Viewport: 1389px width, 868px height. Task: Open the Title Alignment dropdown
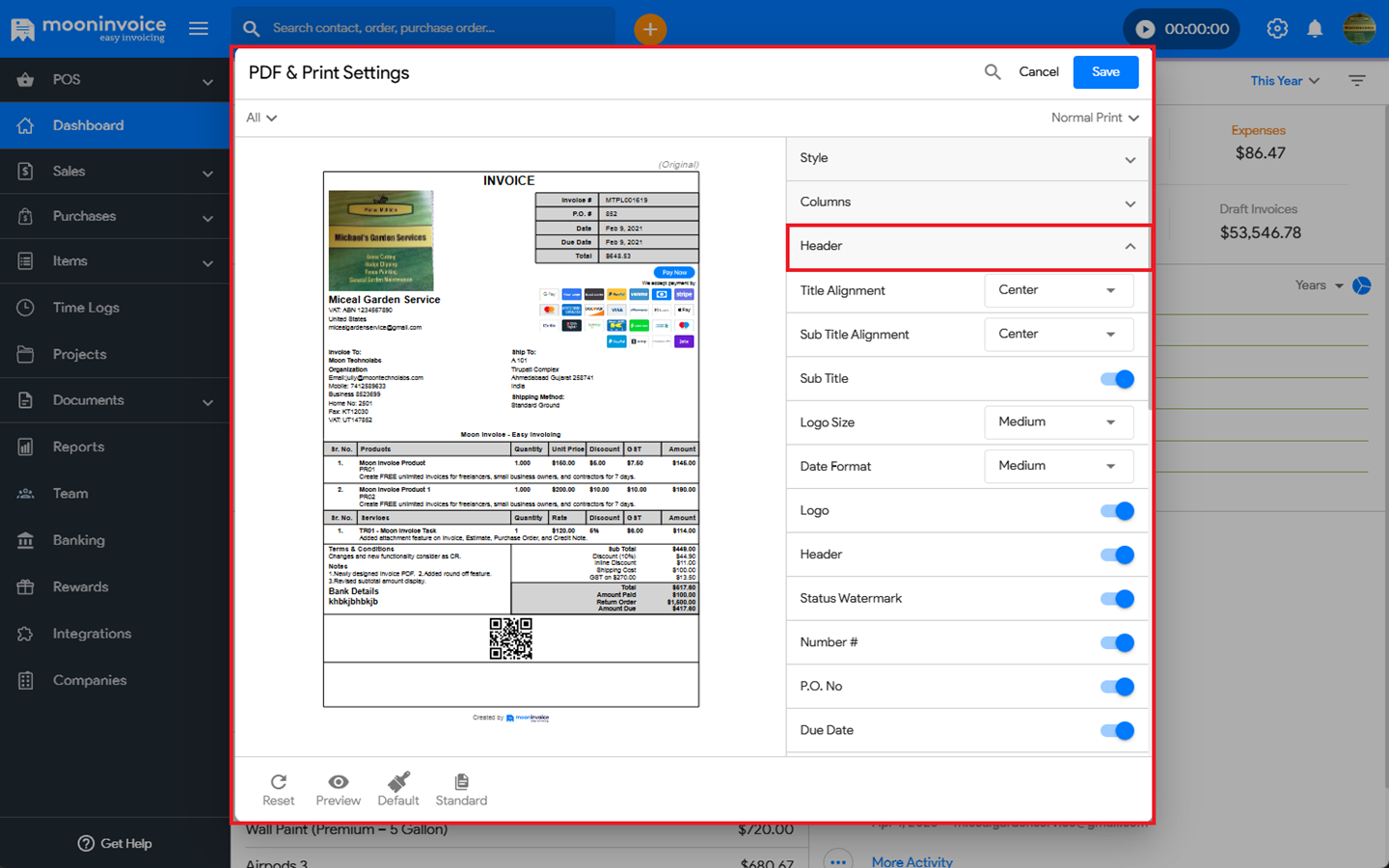pyautogui.click(x=1058, y=290)
